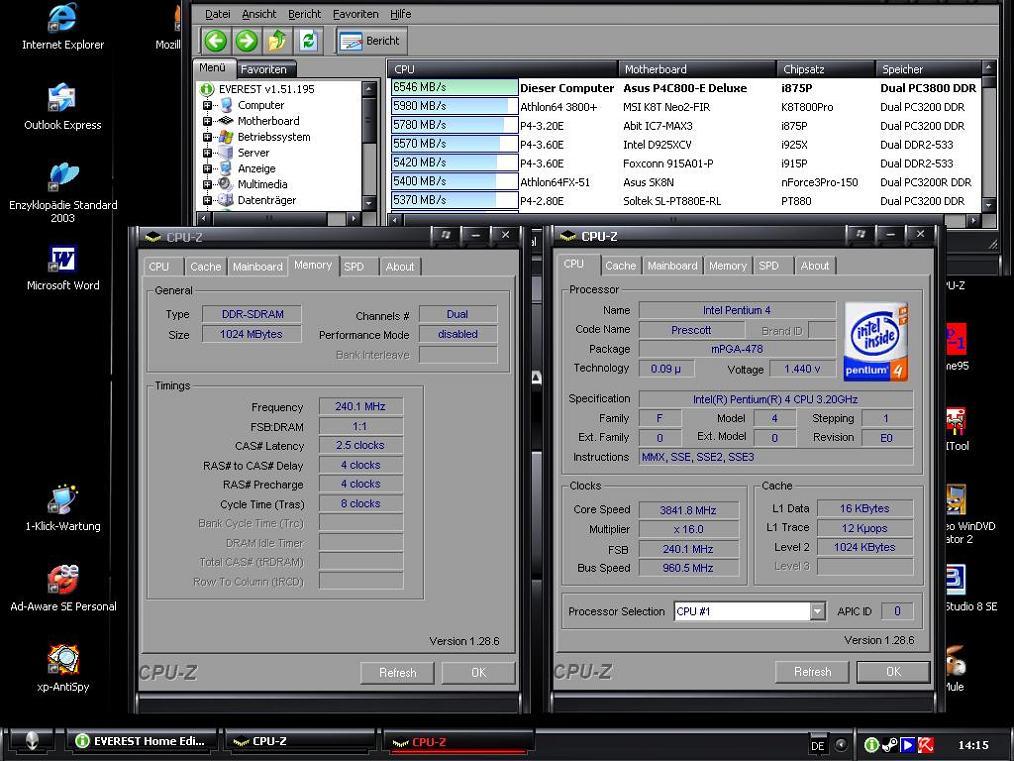The image size is (1014, 761).
Task: Open the Ansicht menu in EVEREST
Action: (x=259, y=14)
